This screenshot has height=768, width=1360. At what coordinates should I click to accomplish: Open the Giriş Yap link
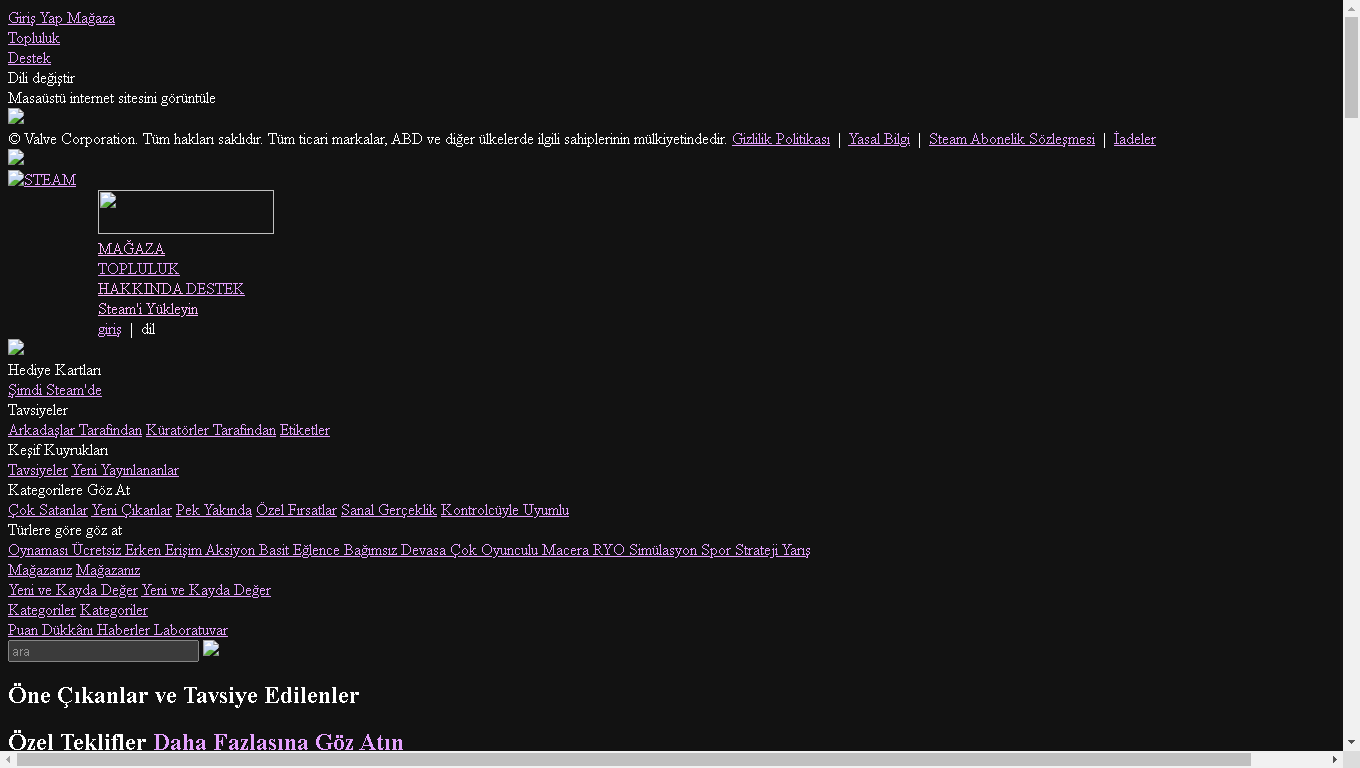coord(36,18)
